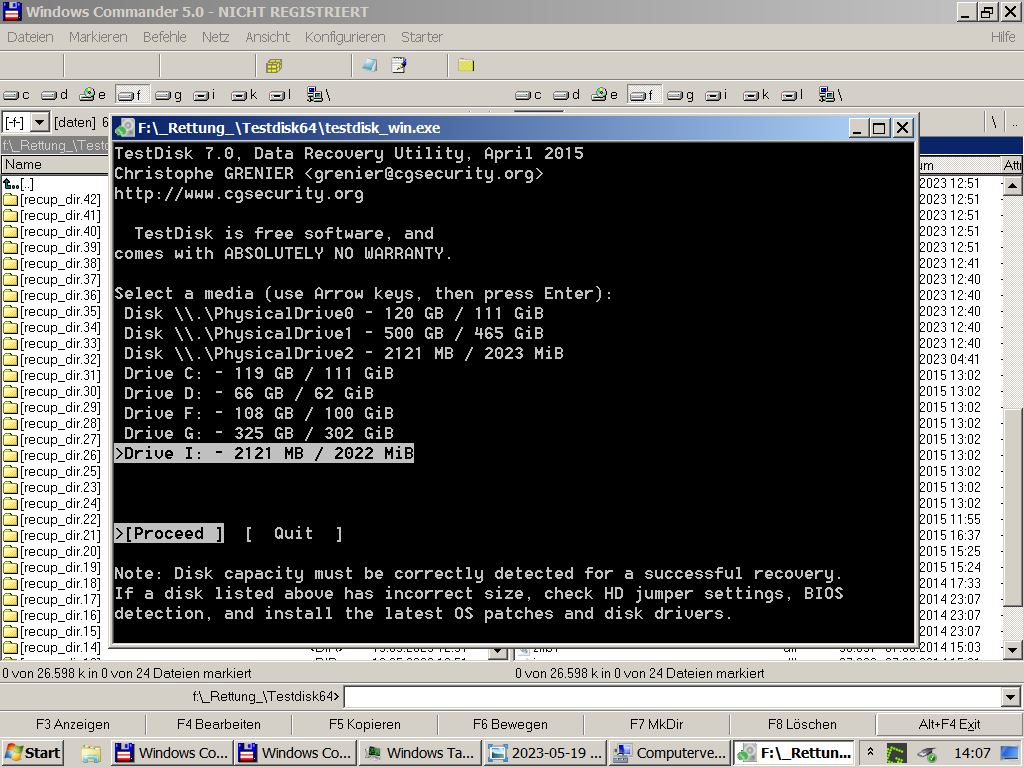Click the Quit option in TestDisk
1024x768 pixels.
click(x=294, y=534)
